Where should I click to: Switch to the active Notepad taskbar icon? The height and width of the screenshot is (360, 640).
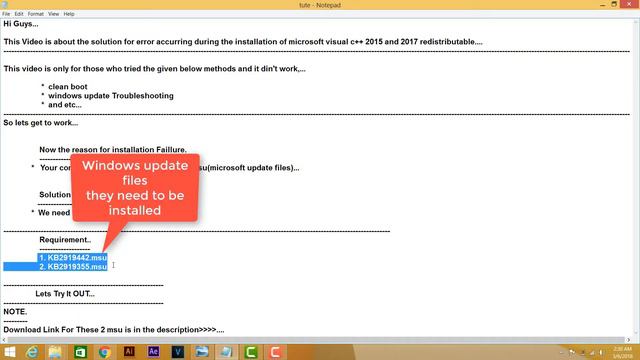[x=226, y=351]
